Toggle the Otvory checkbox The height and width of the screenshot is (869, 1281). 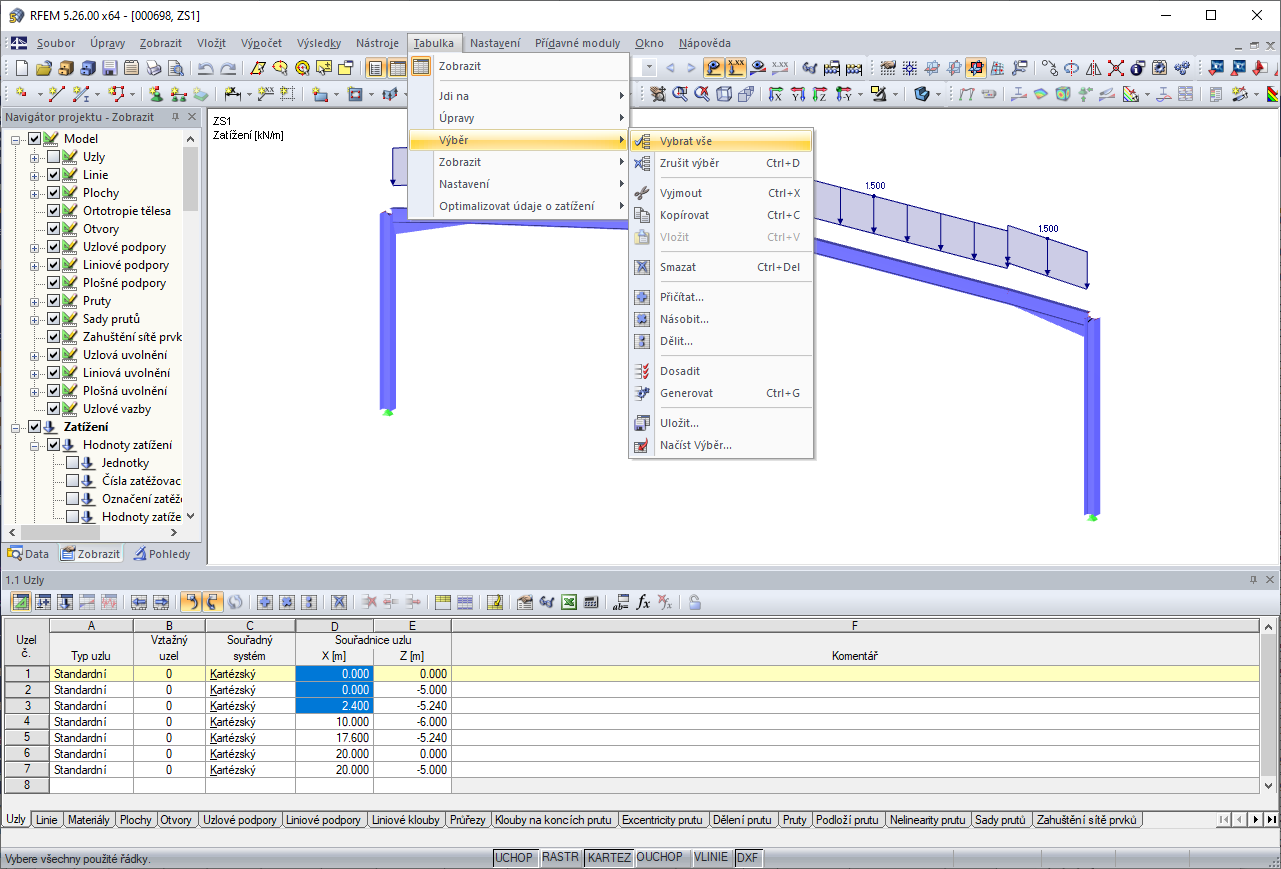pos(54,229)
